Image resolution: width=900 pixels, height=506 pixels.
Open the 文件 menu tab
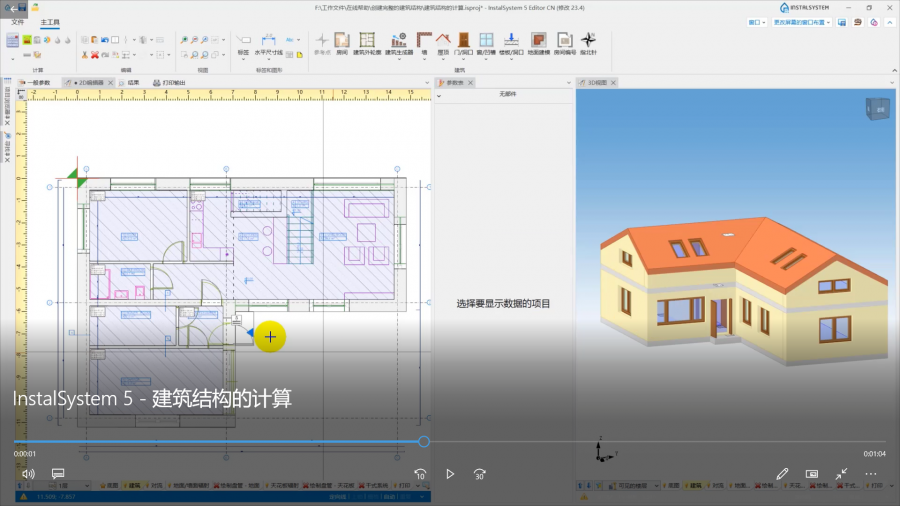coord(17,21)
